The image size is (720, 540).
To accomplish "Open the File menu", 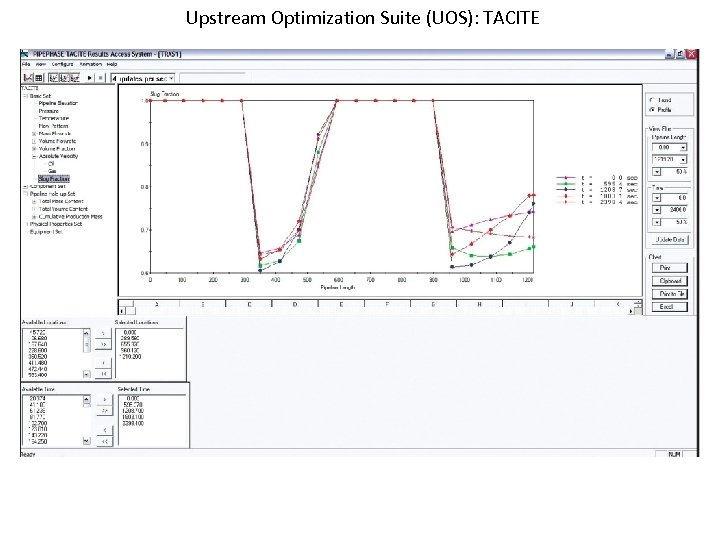I will (26, 64).
